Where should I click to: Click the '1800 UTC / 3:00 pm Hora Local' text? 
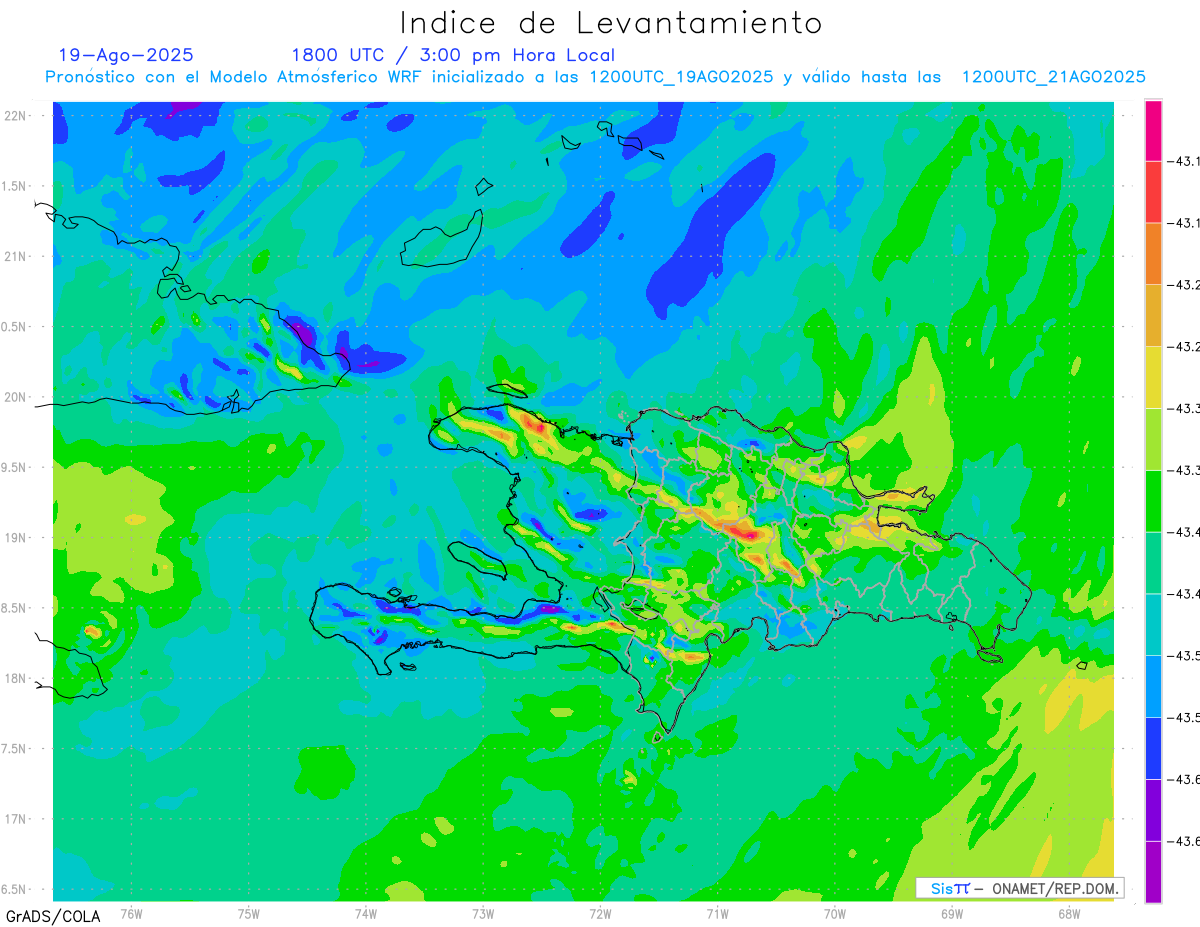(453, 55)
